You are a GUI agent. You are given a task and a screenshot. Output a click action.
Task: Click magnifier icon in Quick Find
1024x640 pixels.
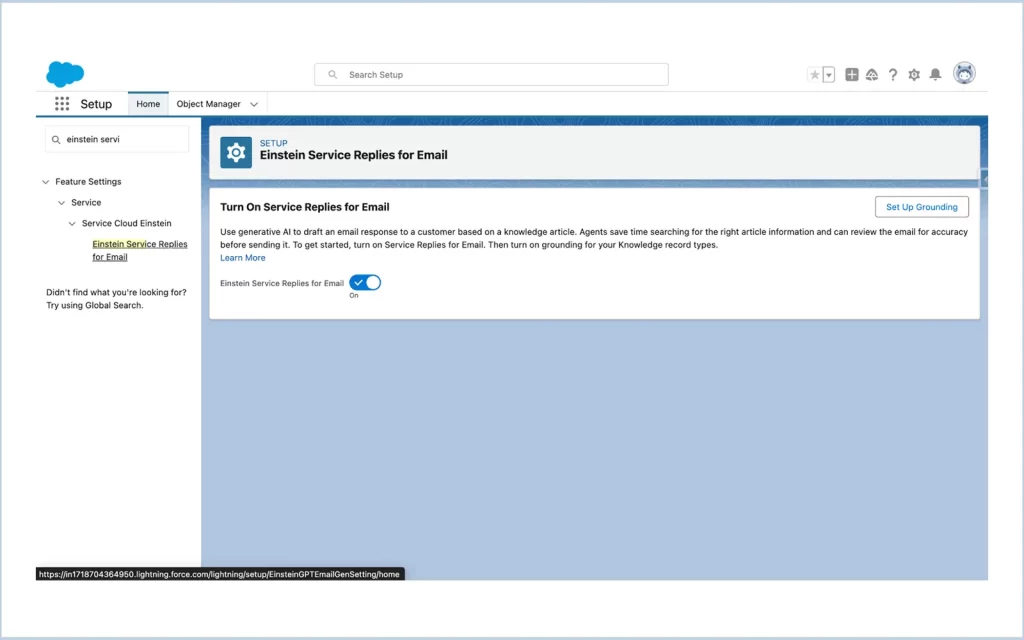56,140
